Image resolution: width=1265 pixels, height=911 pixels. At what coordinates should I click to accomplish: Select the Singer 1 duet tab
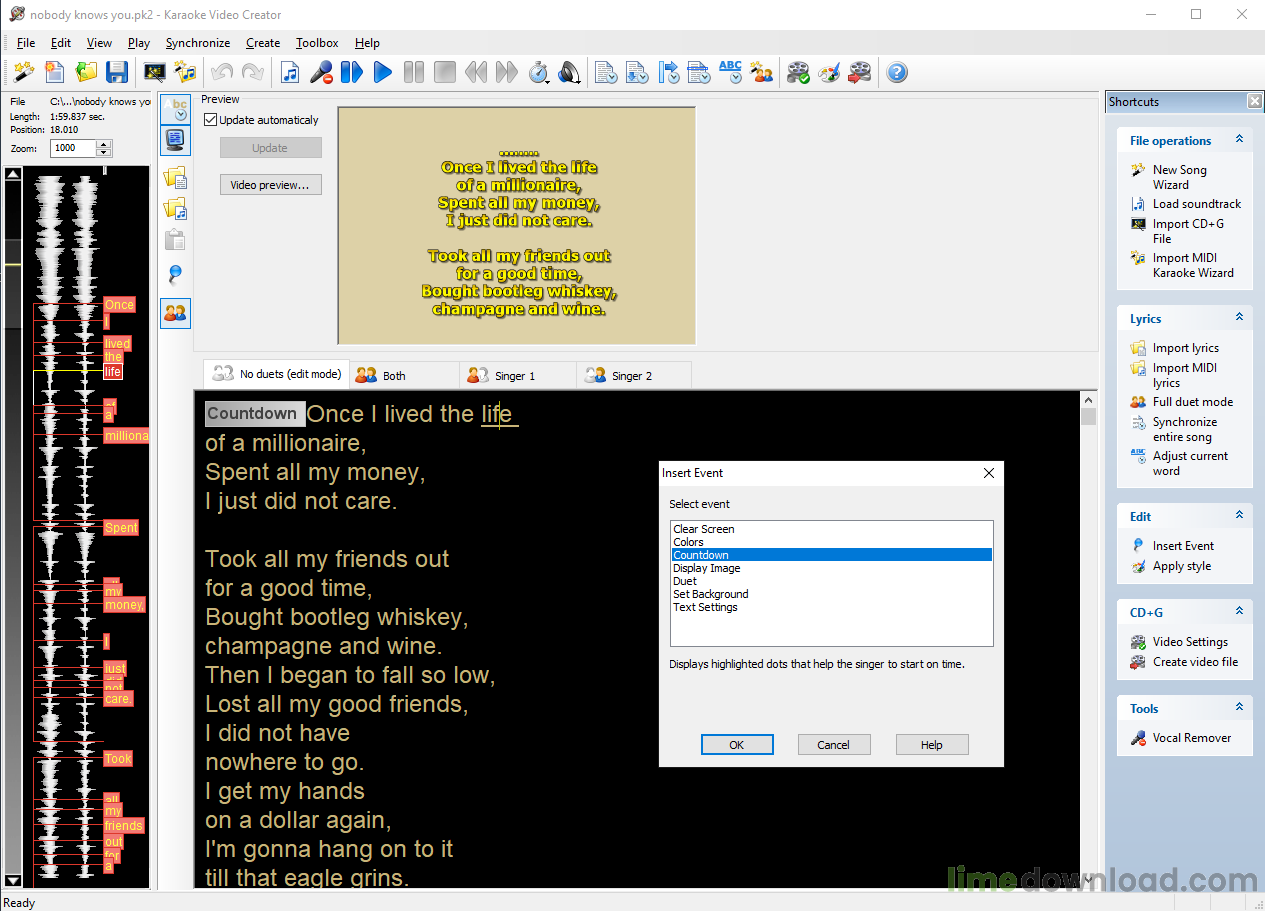pos(517,374)
